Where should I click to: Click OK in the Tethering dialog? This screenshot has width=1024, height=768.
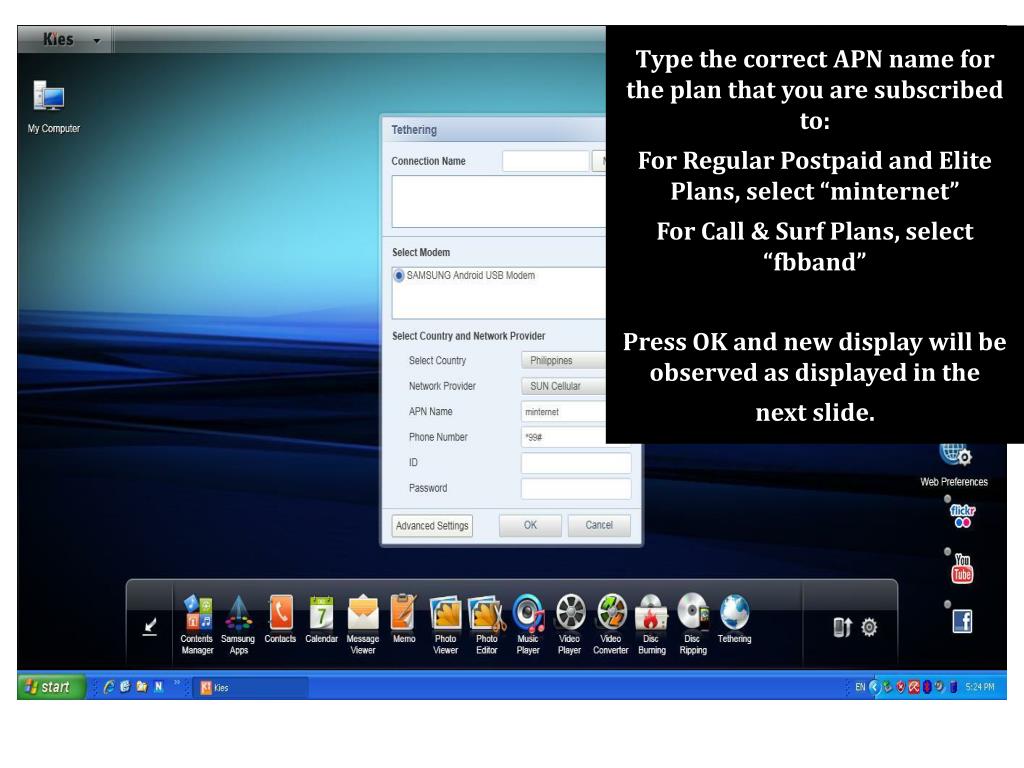click(x=530, y=525)
